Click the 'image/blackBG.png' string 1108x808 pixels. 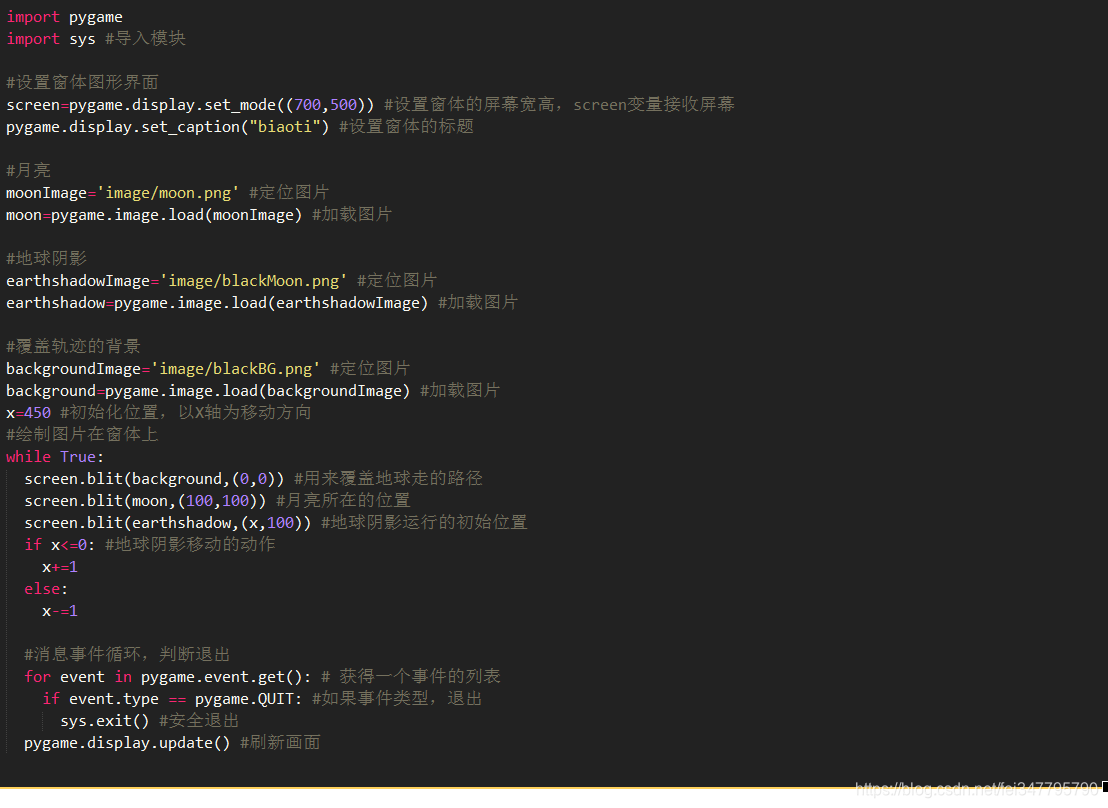(x=235, y=369)
